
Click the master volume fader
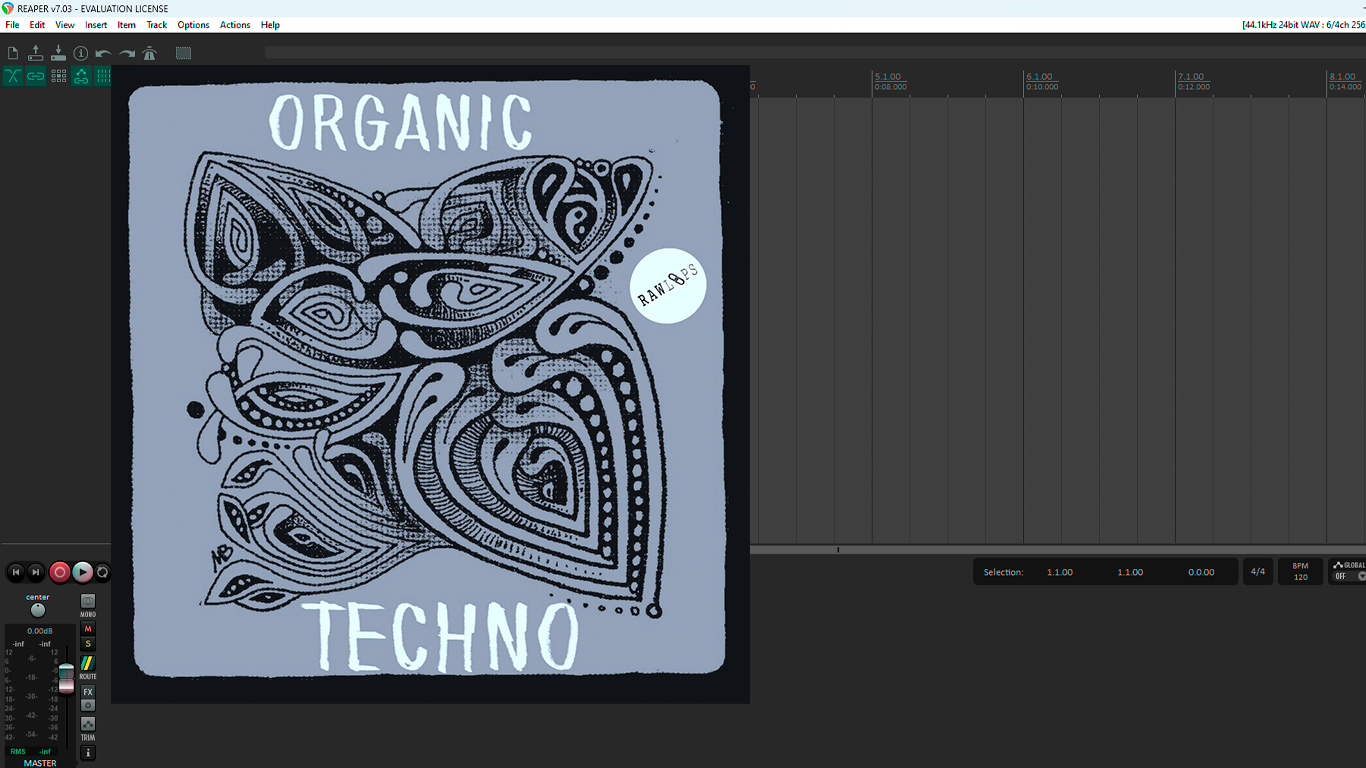tap(66, 678)
